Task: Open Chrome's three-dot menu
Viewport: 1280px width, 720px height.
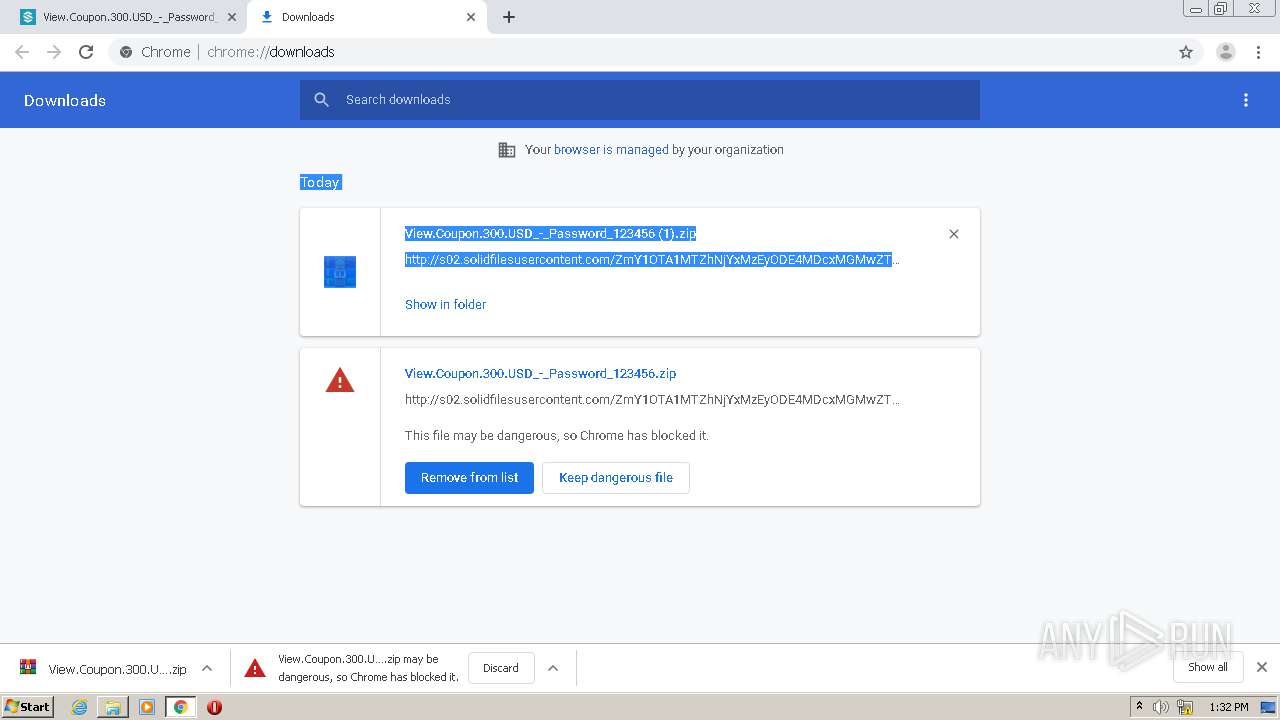Action: 1259,52
